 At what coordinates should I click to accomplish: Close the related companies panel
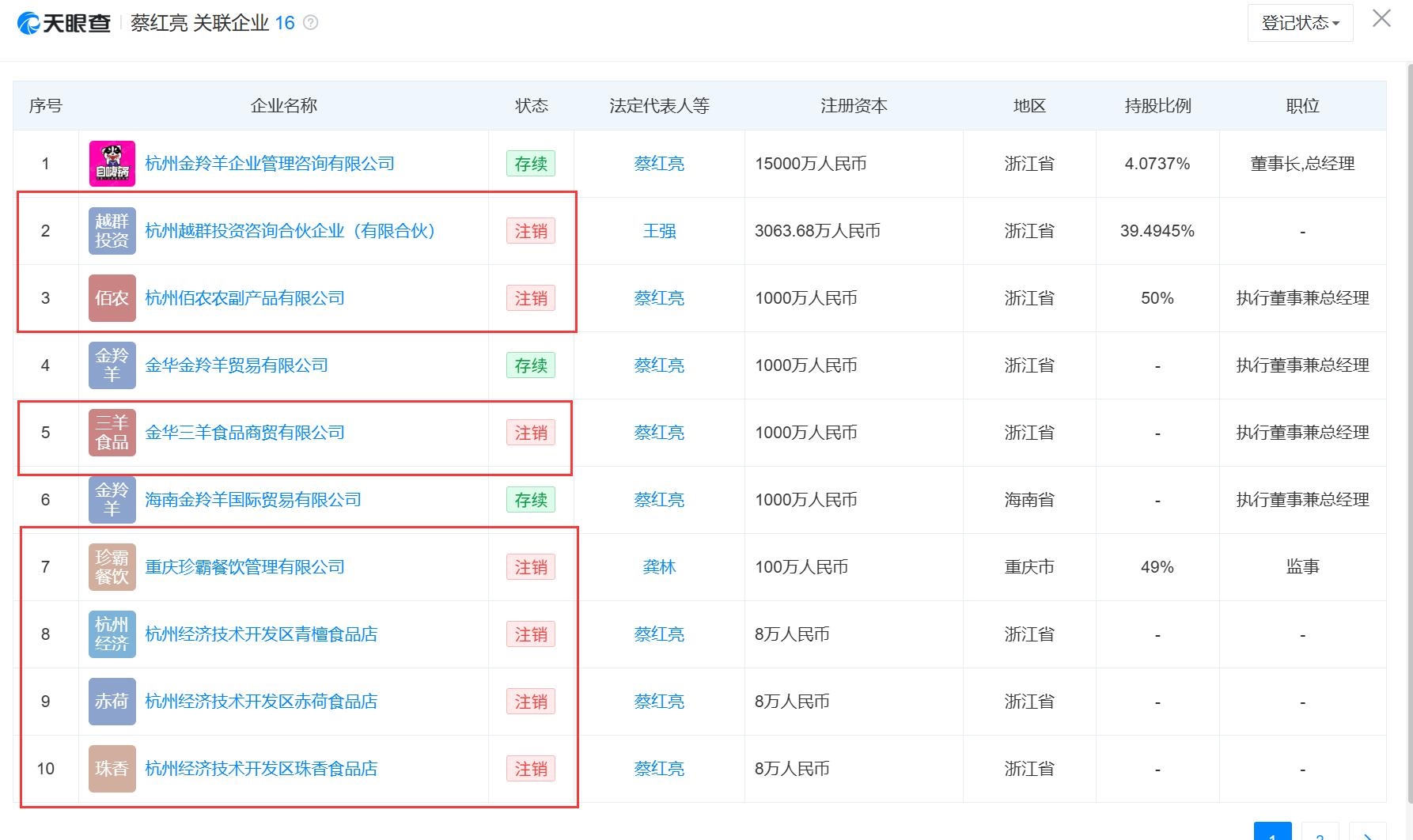1381,19
